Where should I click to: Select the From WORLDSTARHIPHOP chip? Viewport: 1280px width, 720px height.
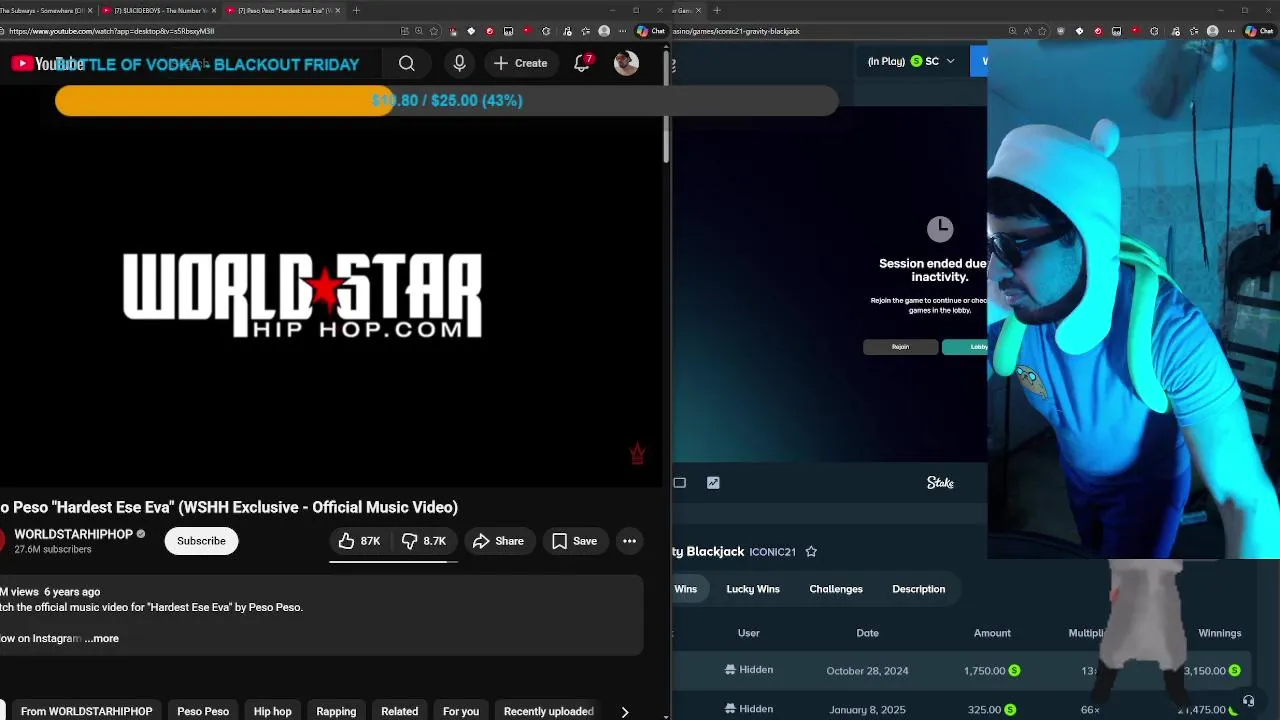pos(86,711)
